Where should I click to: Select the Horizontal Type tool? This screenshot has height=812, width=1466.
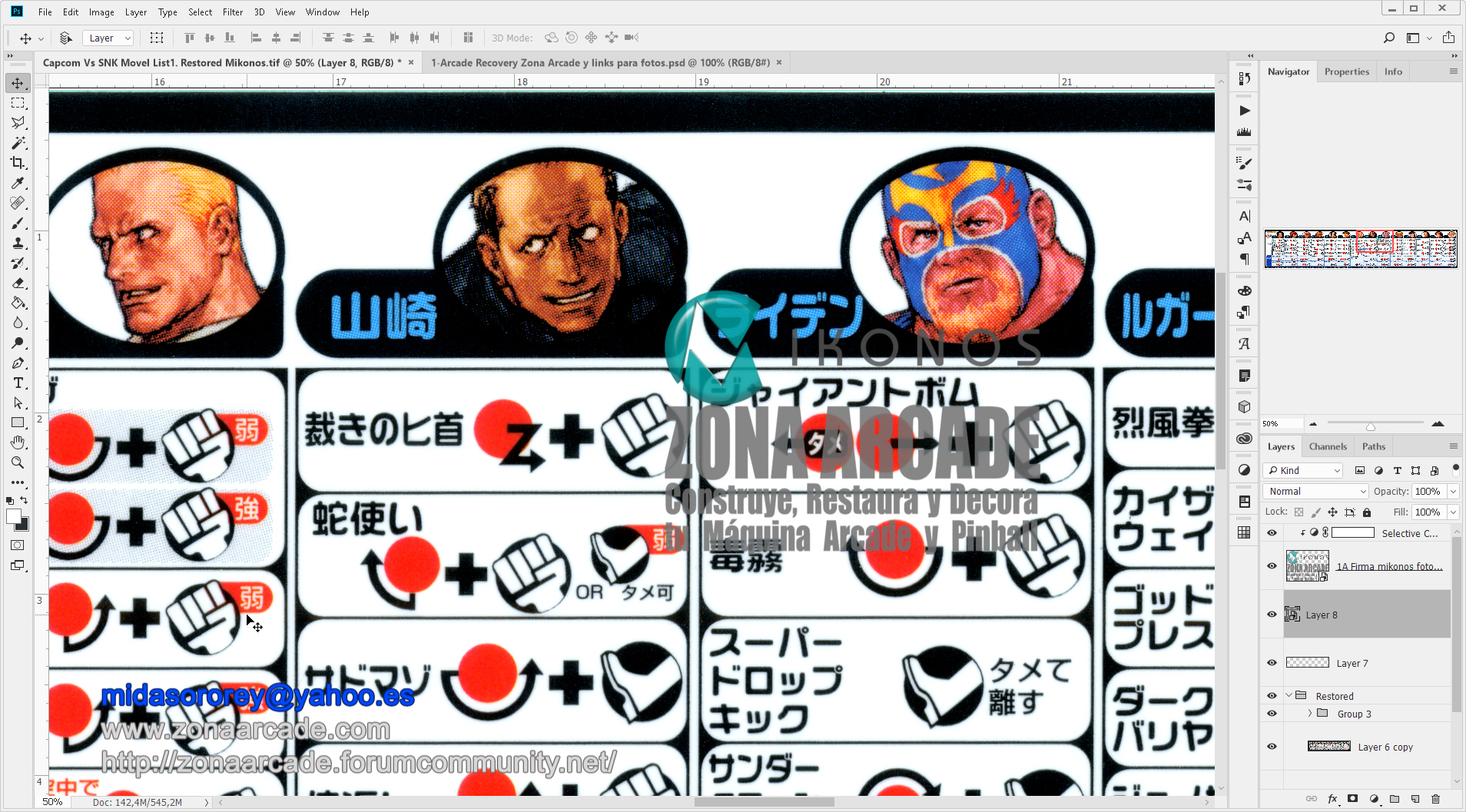point(18,383)
